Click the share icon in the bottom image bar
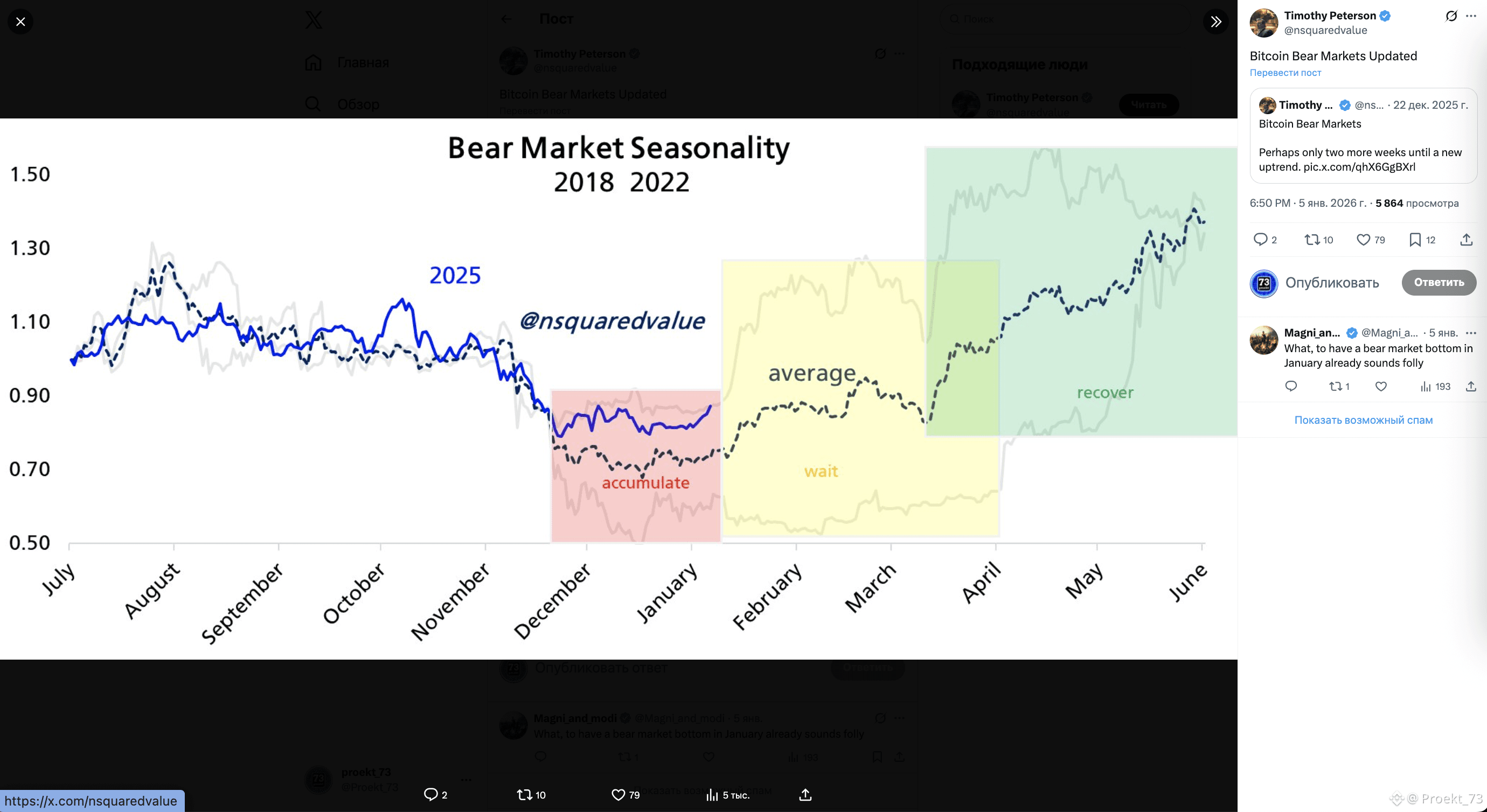Image resolution: width=1487 pixels, height=812 pixels. [805, 795]
